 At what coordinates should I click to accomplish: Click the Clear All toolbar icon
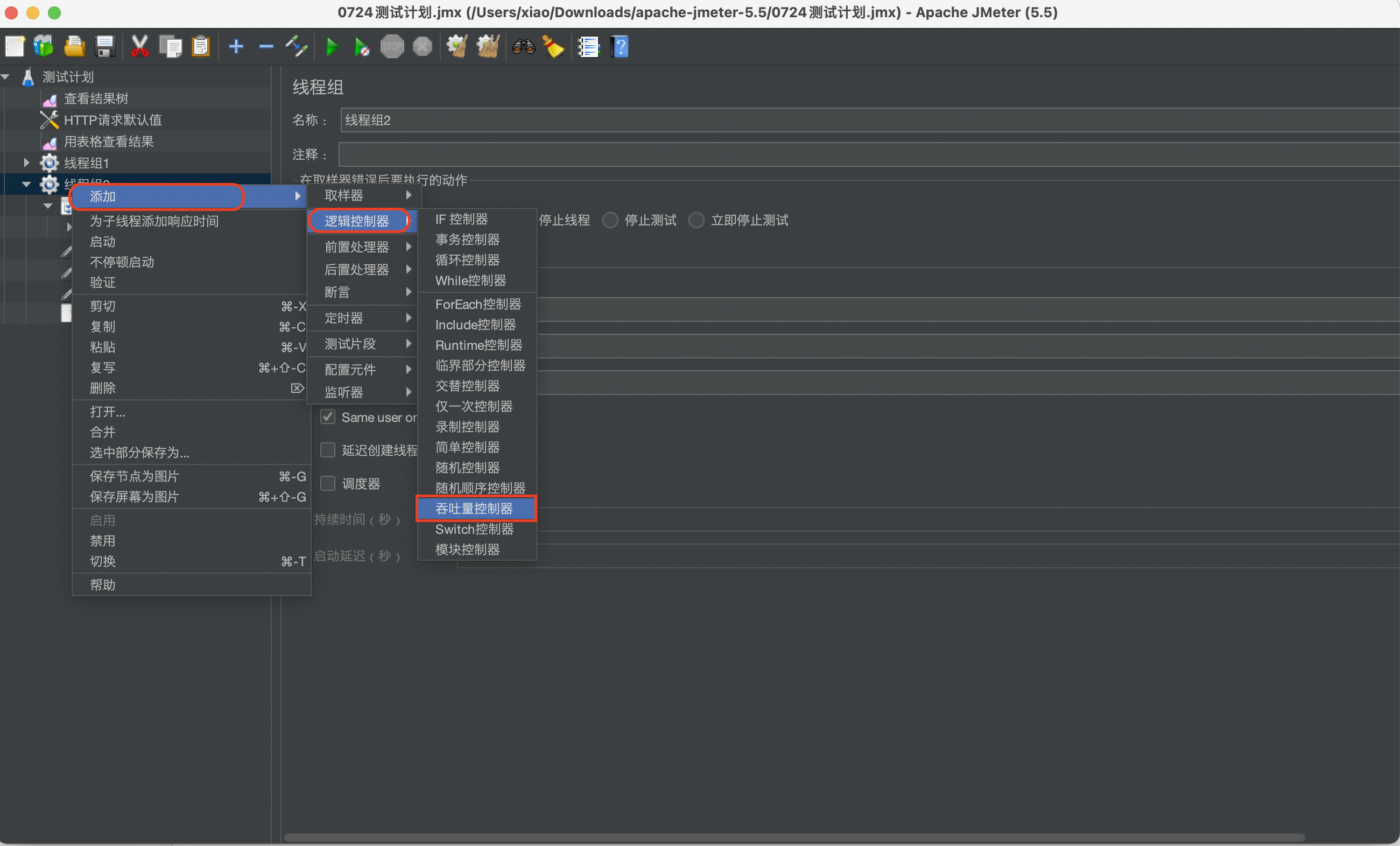(x=488, y=47)
